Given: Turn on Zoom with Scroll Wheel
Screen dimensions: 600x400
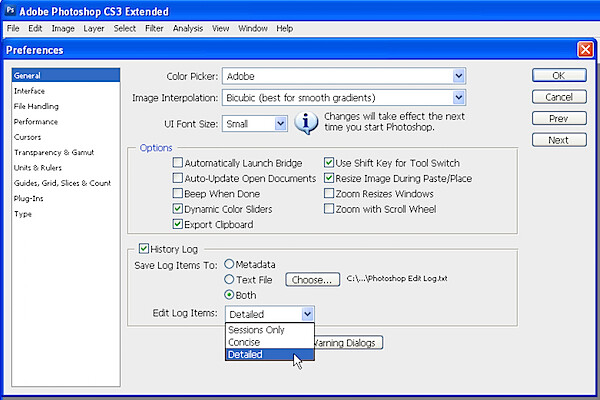Looking at the screenshot, I should coord(329,209).
